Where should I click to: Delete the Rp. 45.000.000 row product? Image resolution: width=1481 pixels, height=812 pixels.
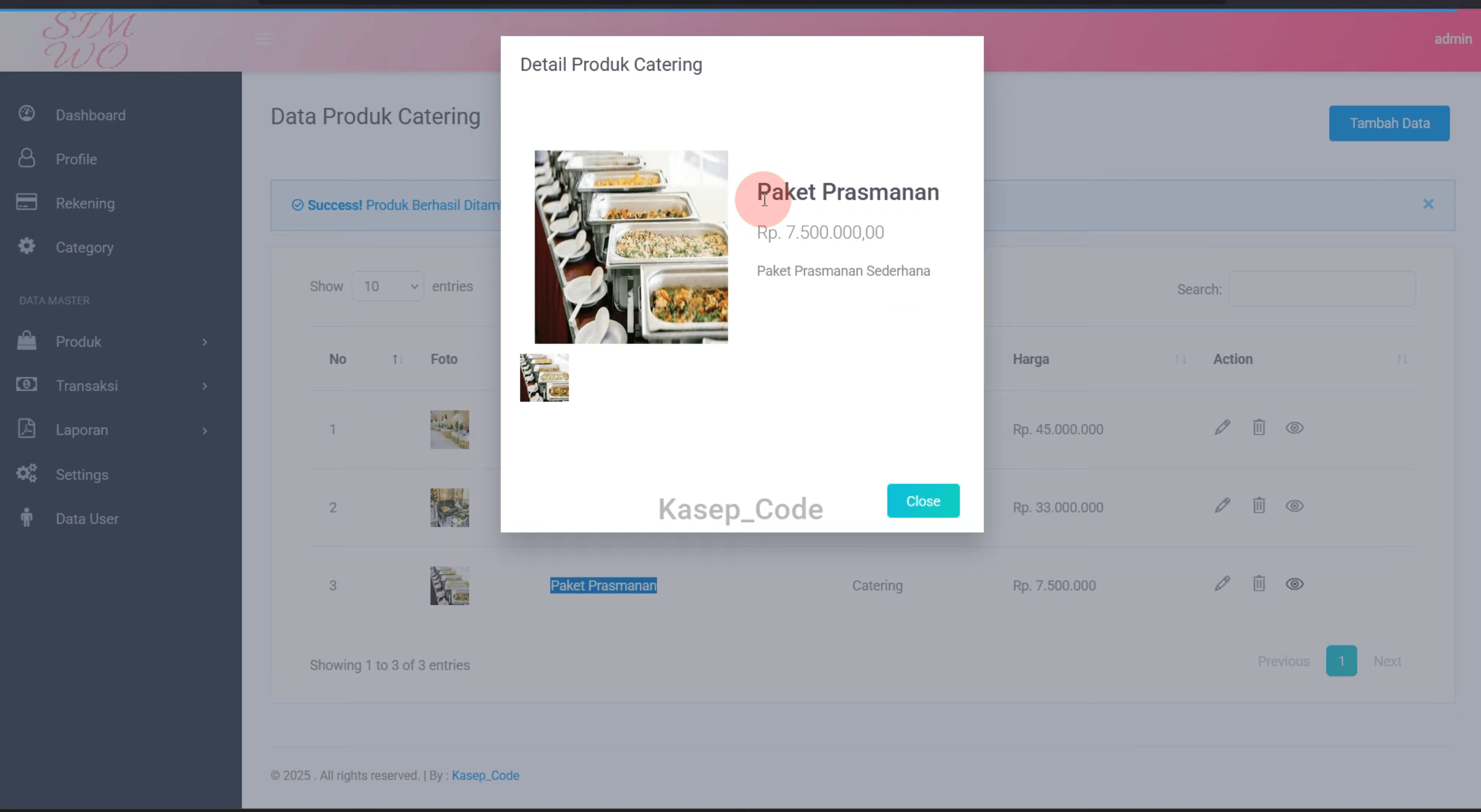point(1259,427)
